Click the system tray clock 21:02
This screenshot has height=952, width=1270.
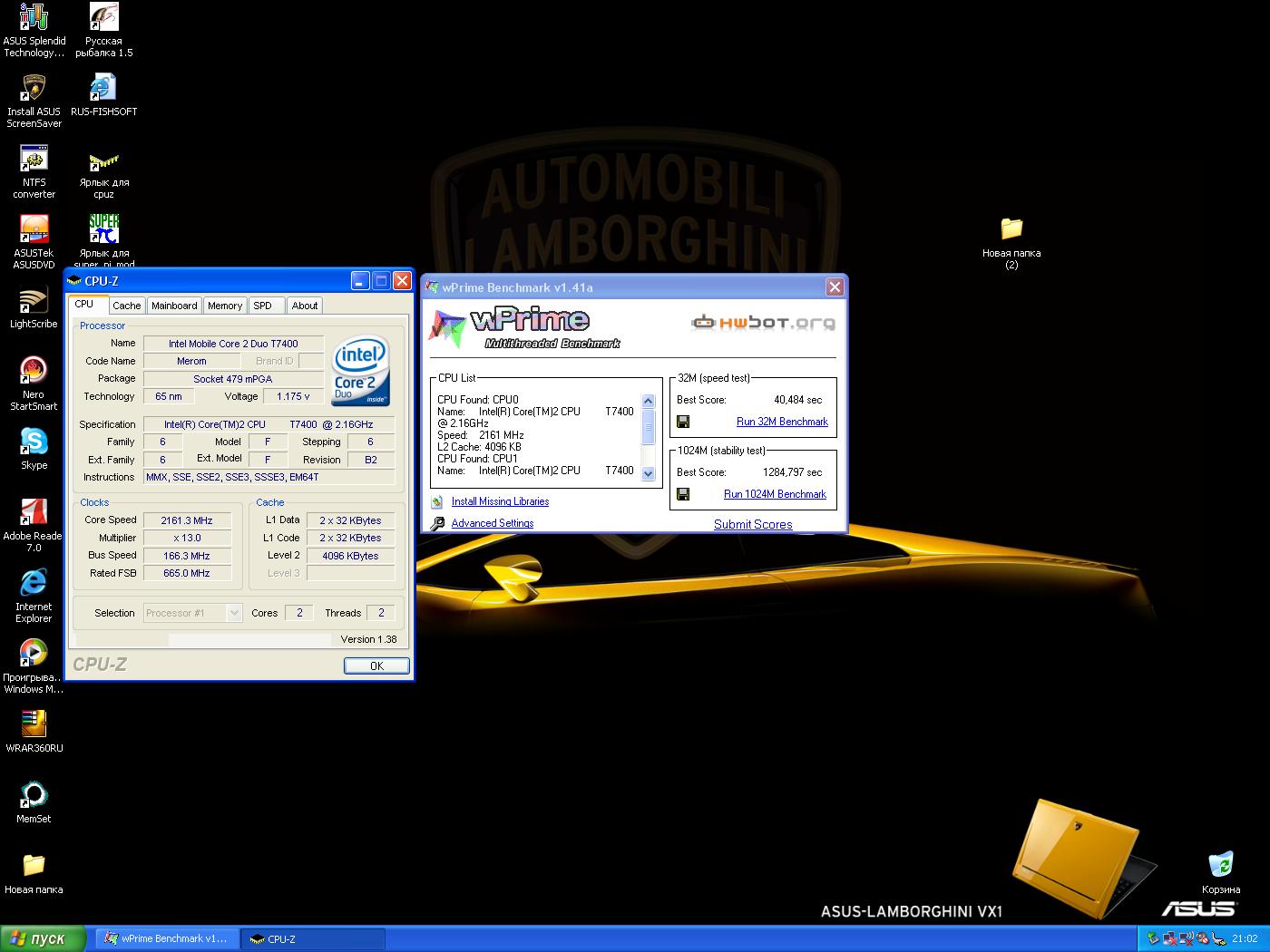(x=1245, y=938)
